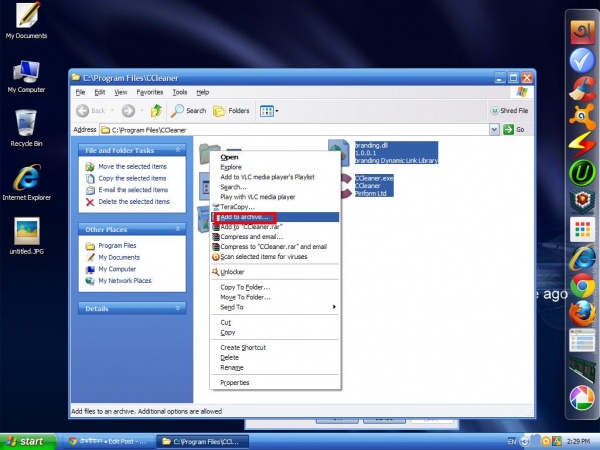Launch Picasa from the dock
Viewport: 600px width, 450px height.
point(582,398)
